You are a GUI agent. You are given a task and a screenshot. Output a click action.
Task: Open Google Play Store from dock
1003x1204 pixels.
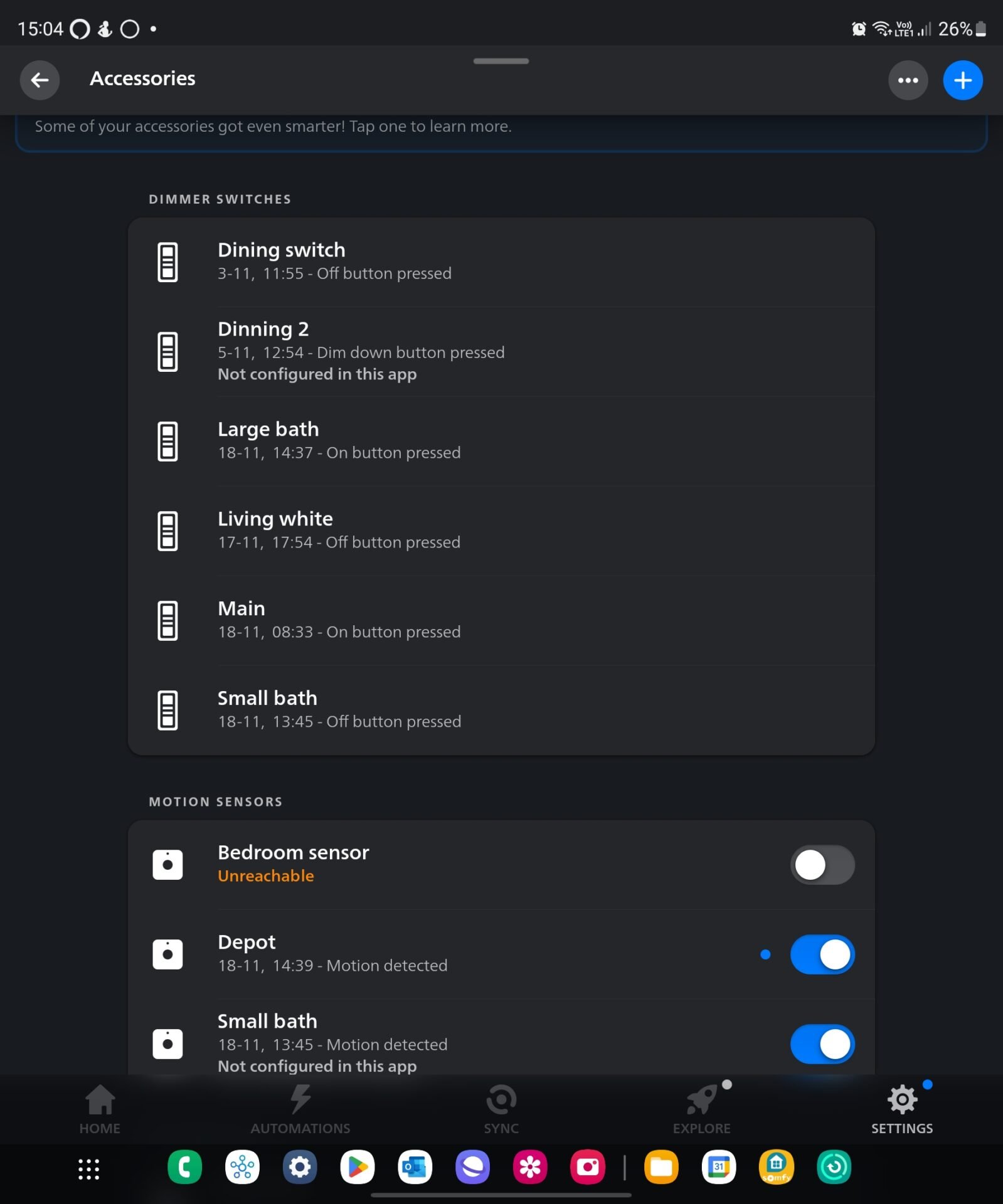click(x=358, y=1167)
